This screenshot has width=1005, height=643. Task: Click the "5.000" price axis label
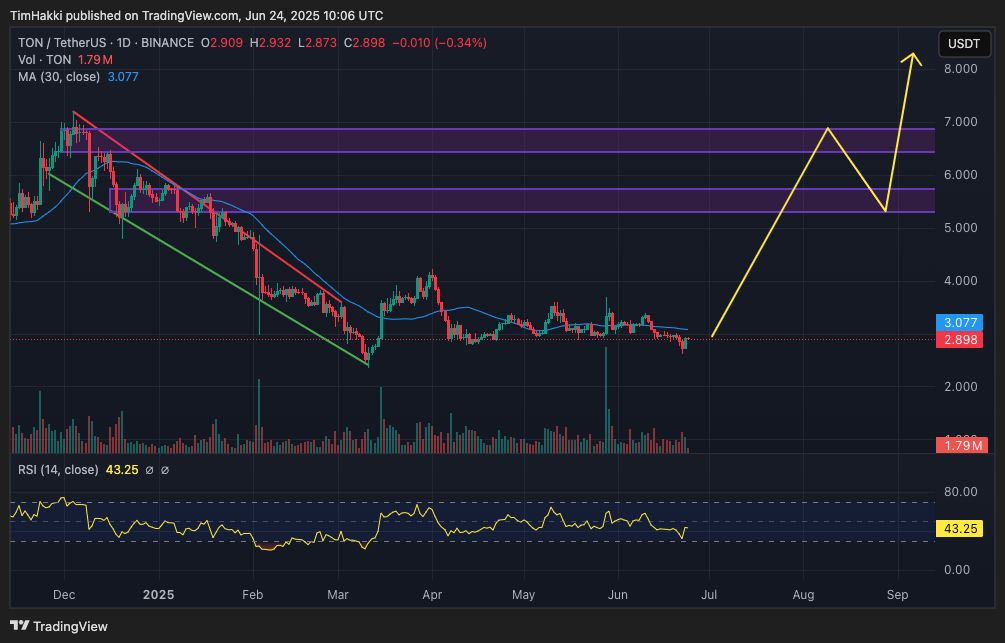(960, 228)
